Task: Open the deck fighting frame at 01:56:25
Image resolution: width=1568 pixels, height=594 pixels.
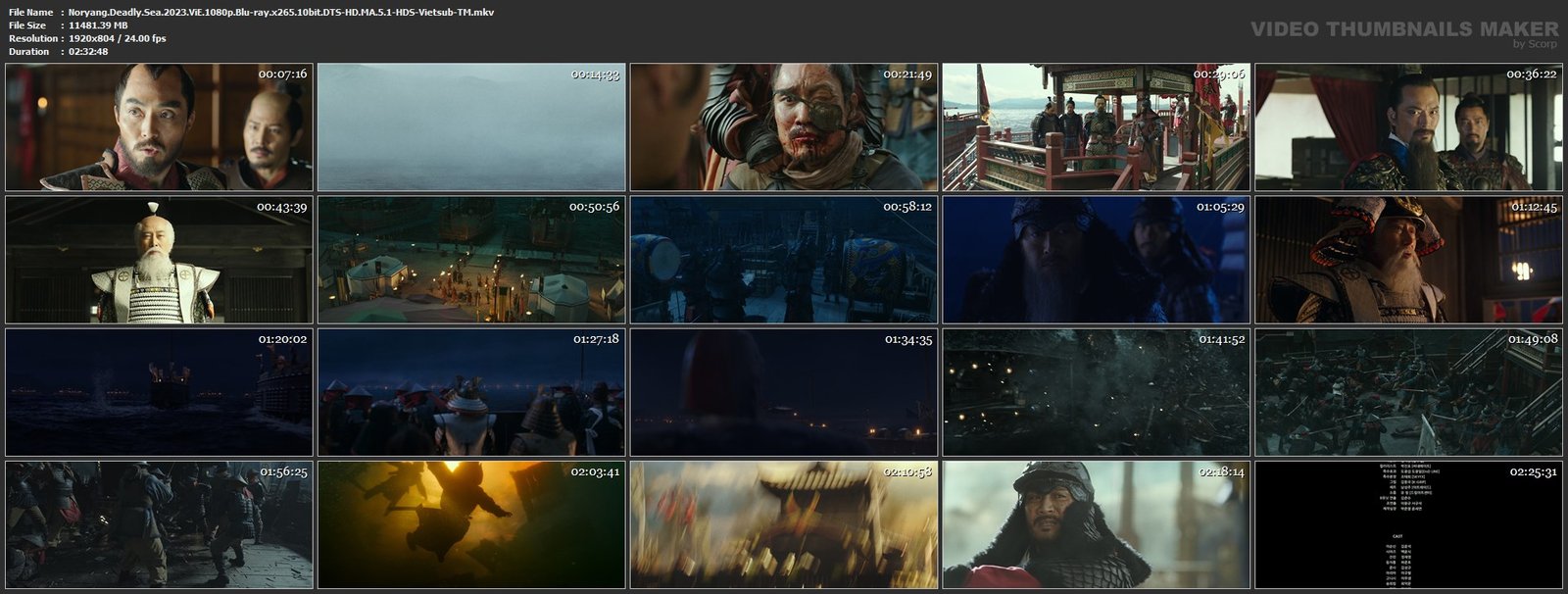Action: (x=159, y=524)
